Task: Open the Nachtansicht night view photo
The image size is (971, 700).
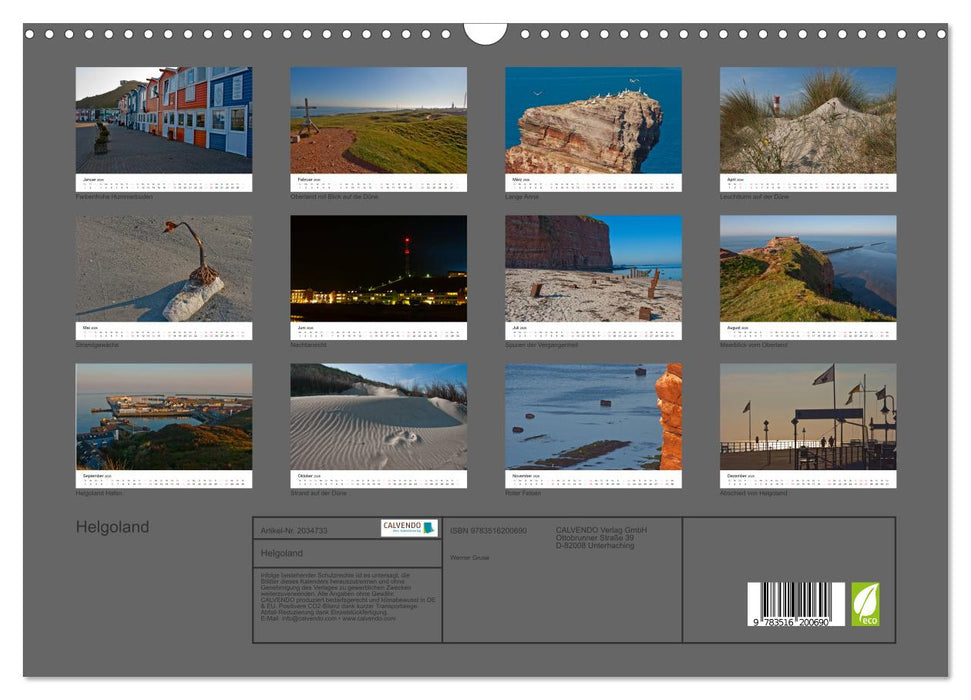Action: pos(378,268)
